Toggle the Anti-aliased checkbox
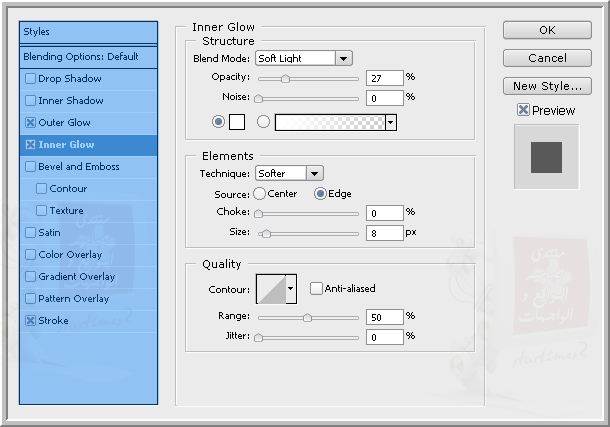The height and width of the screenshot is (427, 610). 316,289
